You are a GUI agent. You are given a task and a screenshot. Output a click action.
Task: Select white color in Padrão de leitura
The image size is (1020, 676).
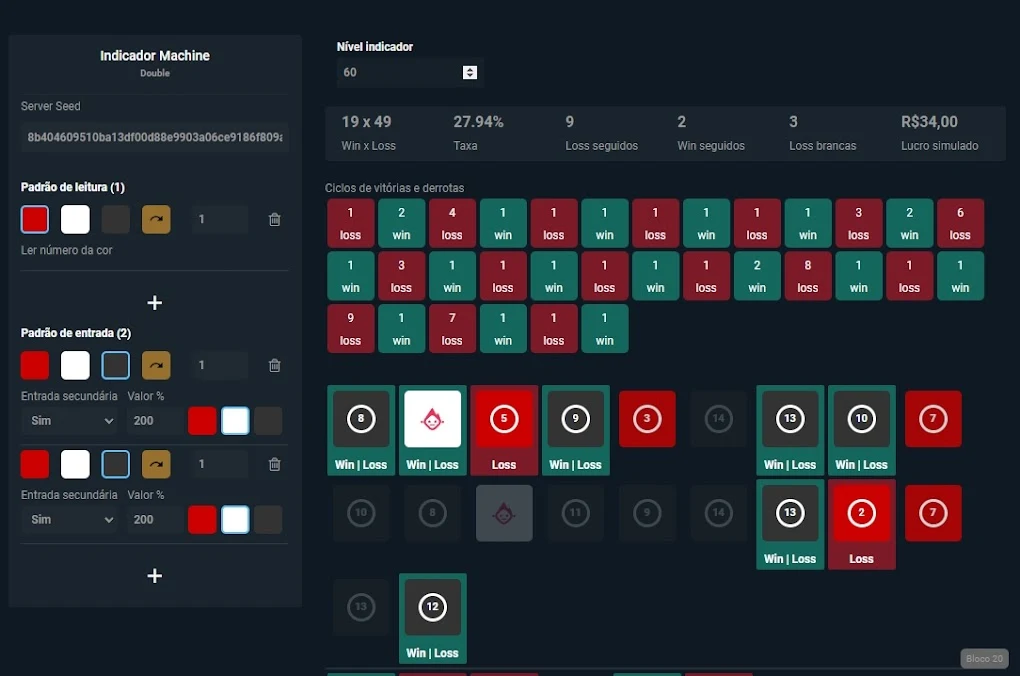click(75, 219)
